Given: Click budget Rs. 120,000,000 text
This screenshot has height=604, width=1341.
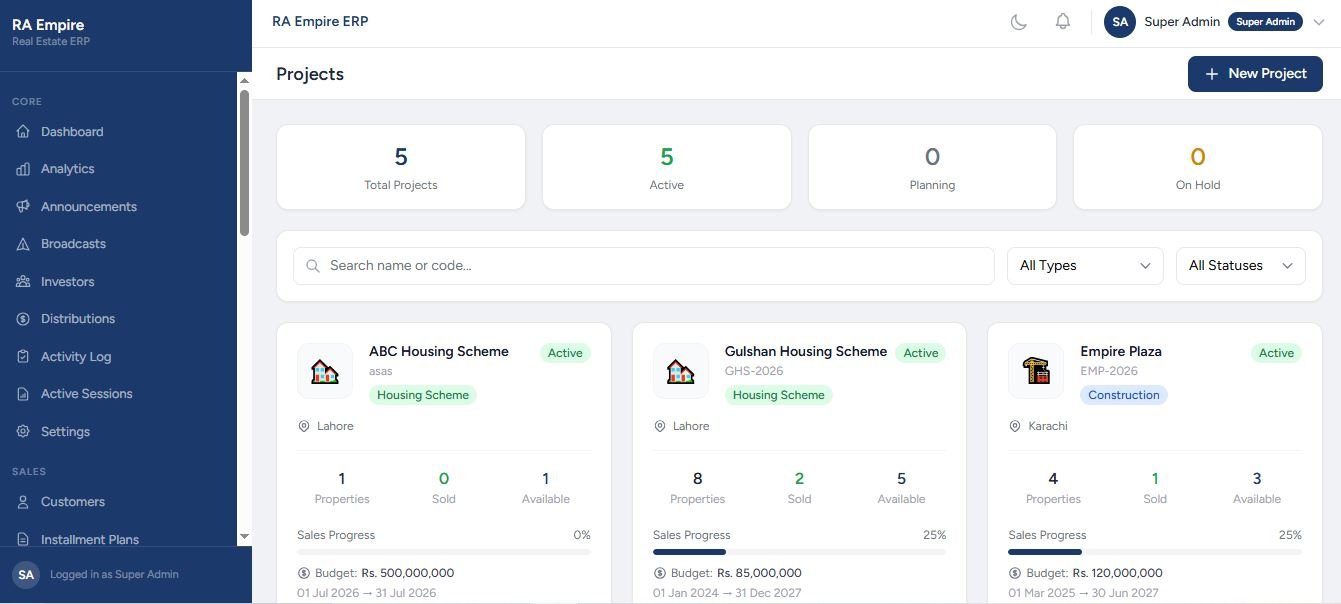Looking at the screenshot, I should [1118, 574].
